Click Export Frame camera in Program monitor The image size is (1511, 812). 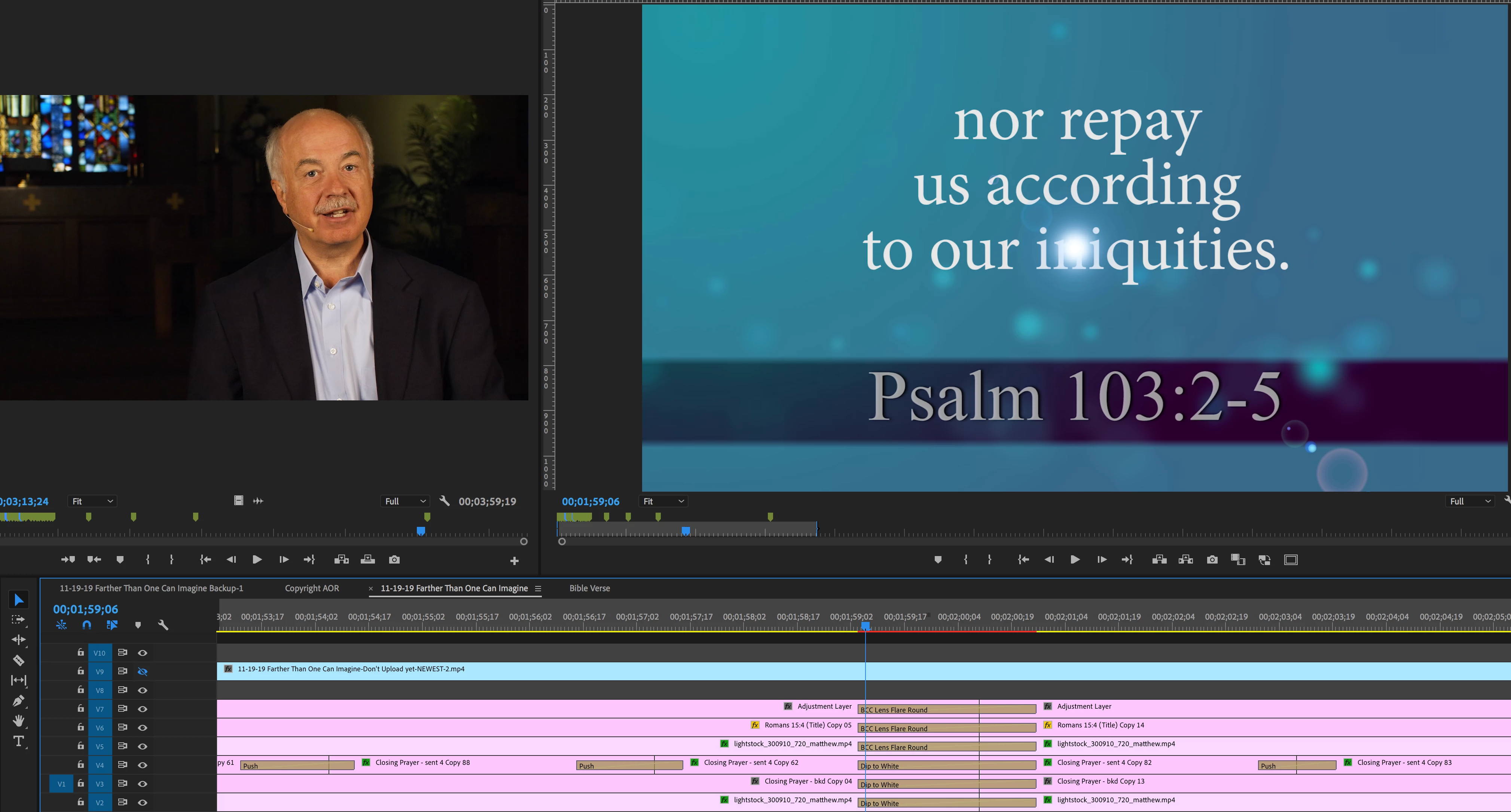click(1212, 560)
